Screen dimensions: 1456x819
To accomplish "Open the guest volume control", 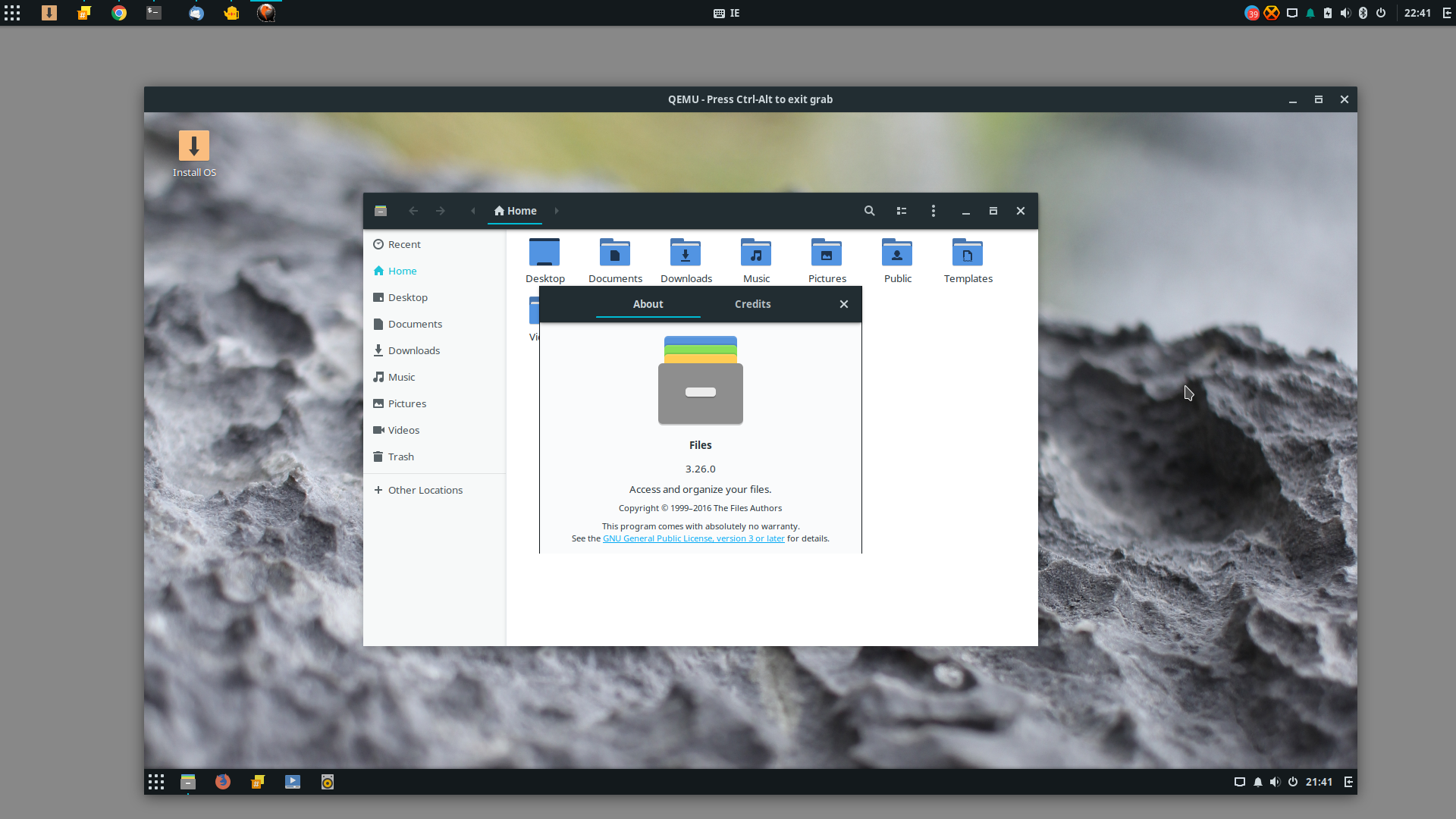I will [x=1275, y=782].
